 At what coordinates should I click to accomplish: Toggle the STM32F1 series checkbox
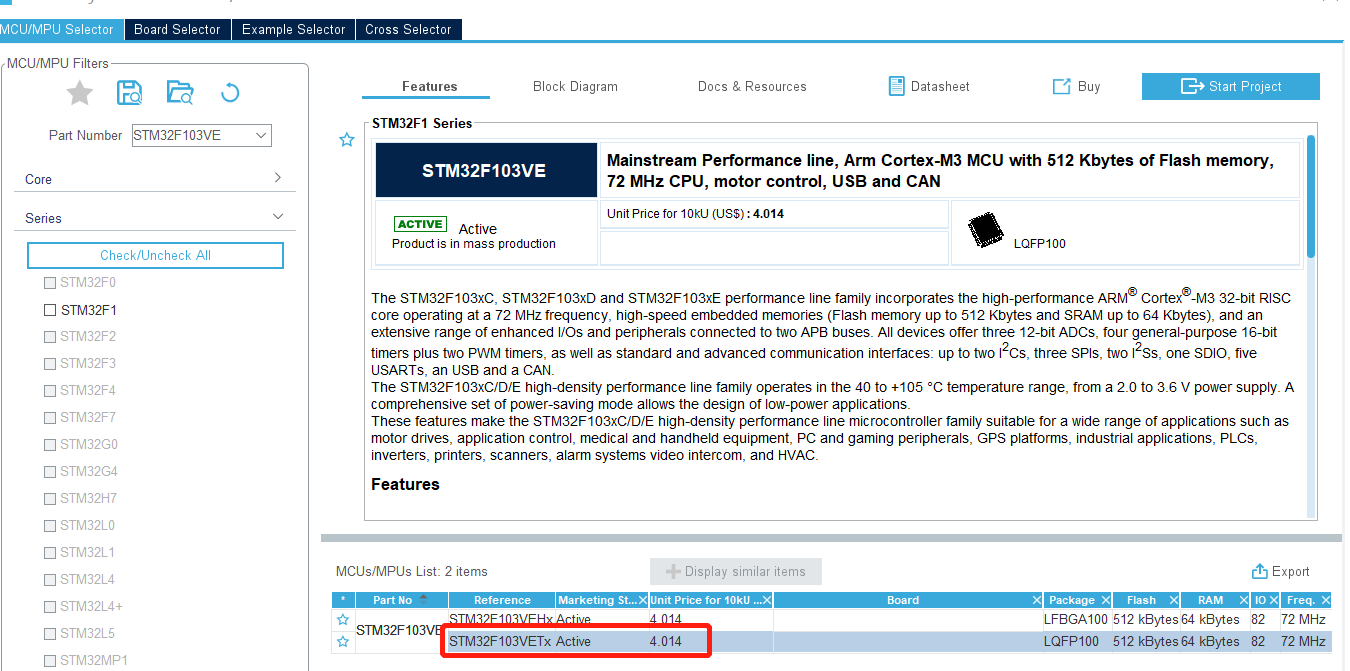(50, 310)
